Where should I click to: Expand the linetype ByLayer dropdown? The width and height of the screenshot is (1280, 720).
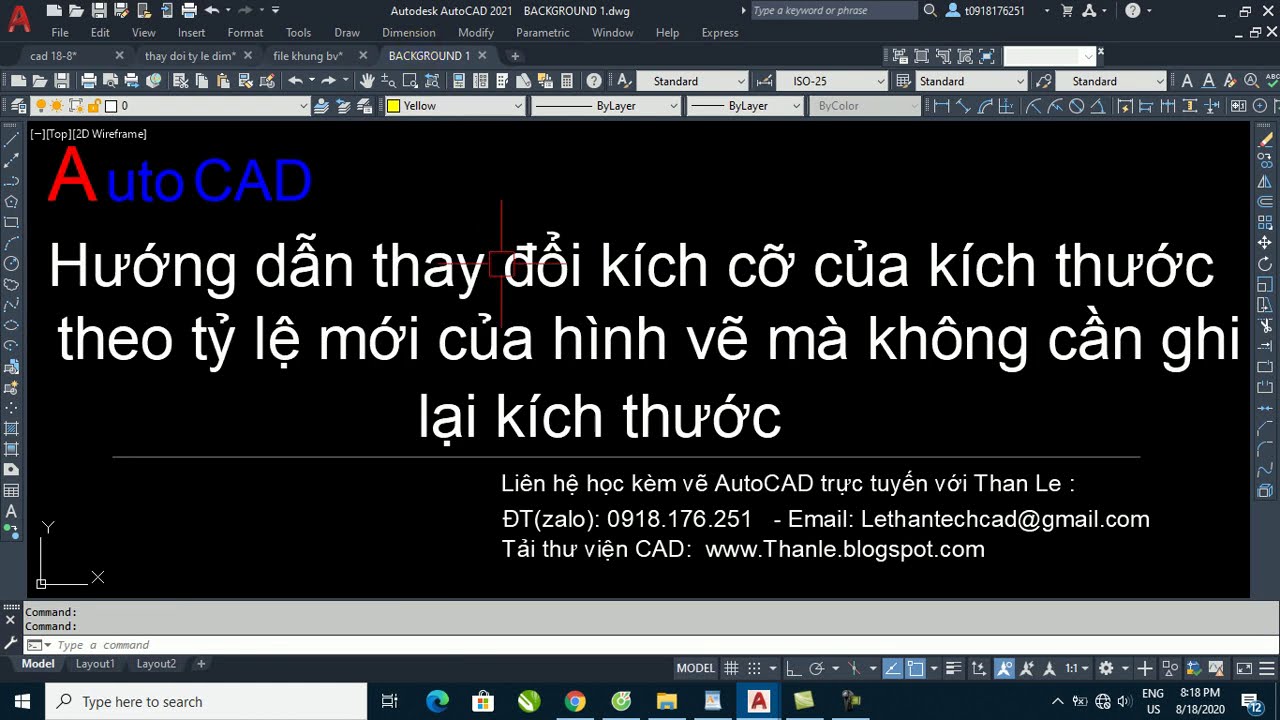tap(673, 106)
